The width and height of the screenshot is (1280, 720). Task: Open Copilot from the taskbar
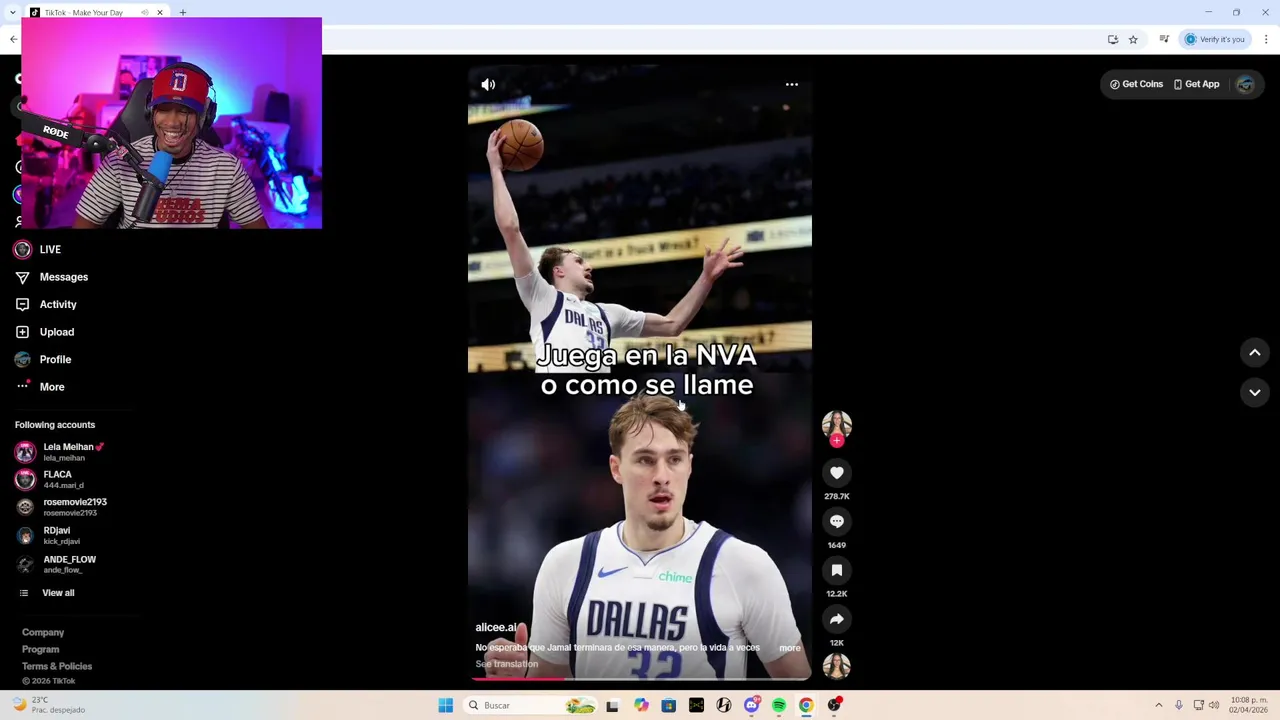[x=641, y=706]
